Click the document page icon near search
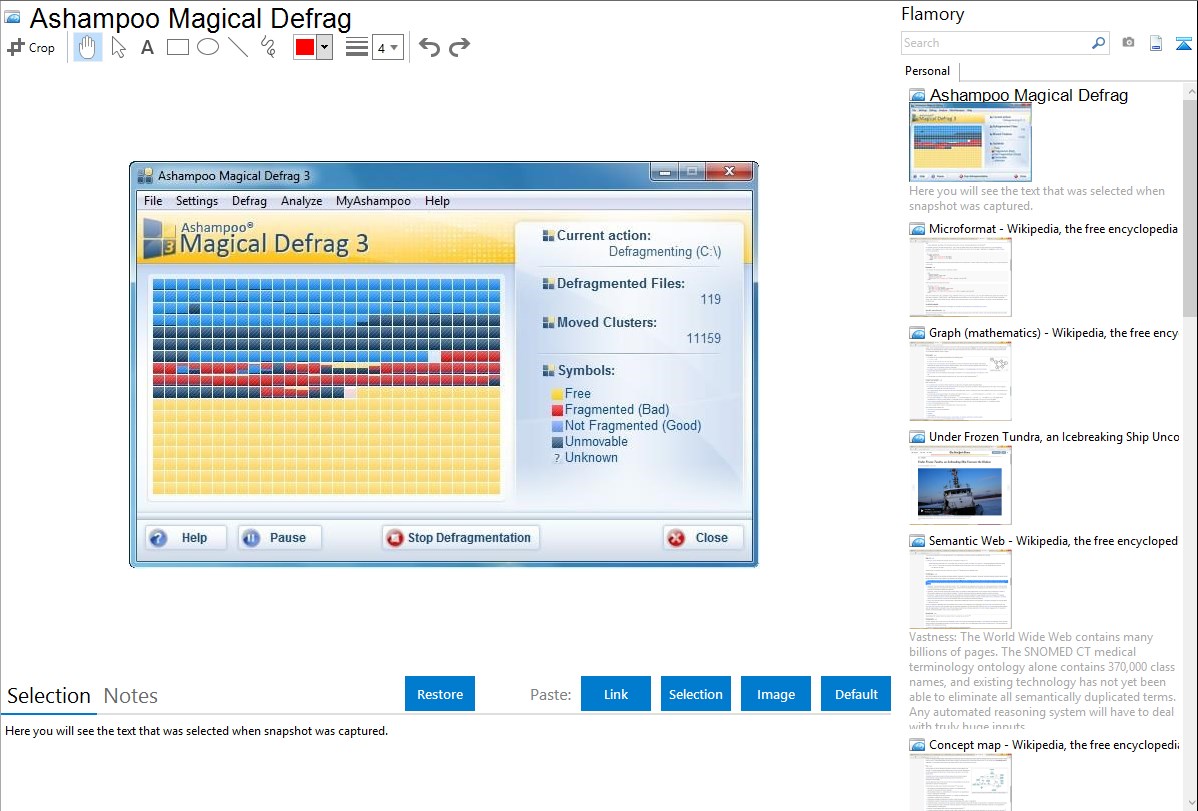The height and width of the screenshot is (811, 1198). [x=1156, y=43]
